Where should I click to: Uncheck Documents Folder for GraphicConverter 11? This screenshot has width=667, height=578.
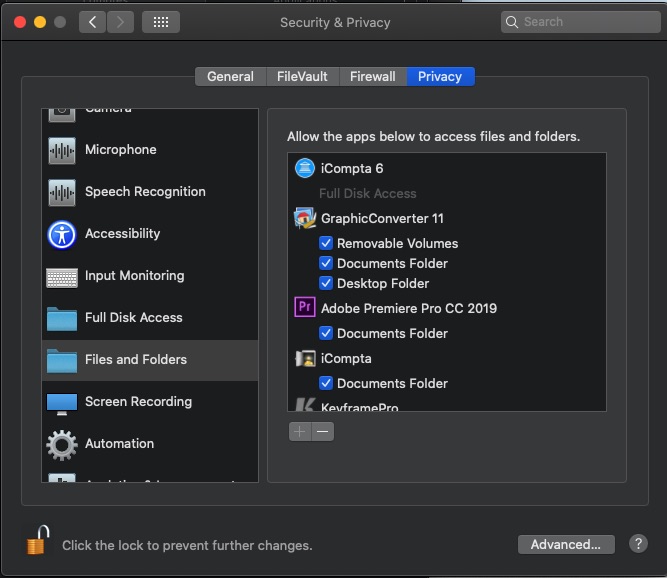pyautogui.click(x=326, y=263)
